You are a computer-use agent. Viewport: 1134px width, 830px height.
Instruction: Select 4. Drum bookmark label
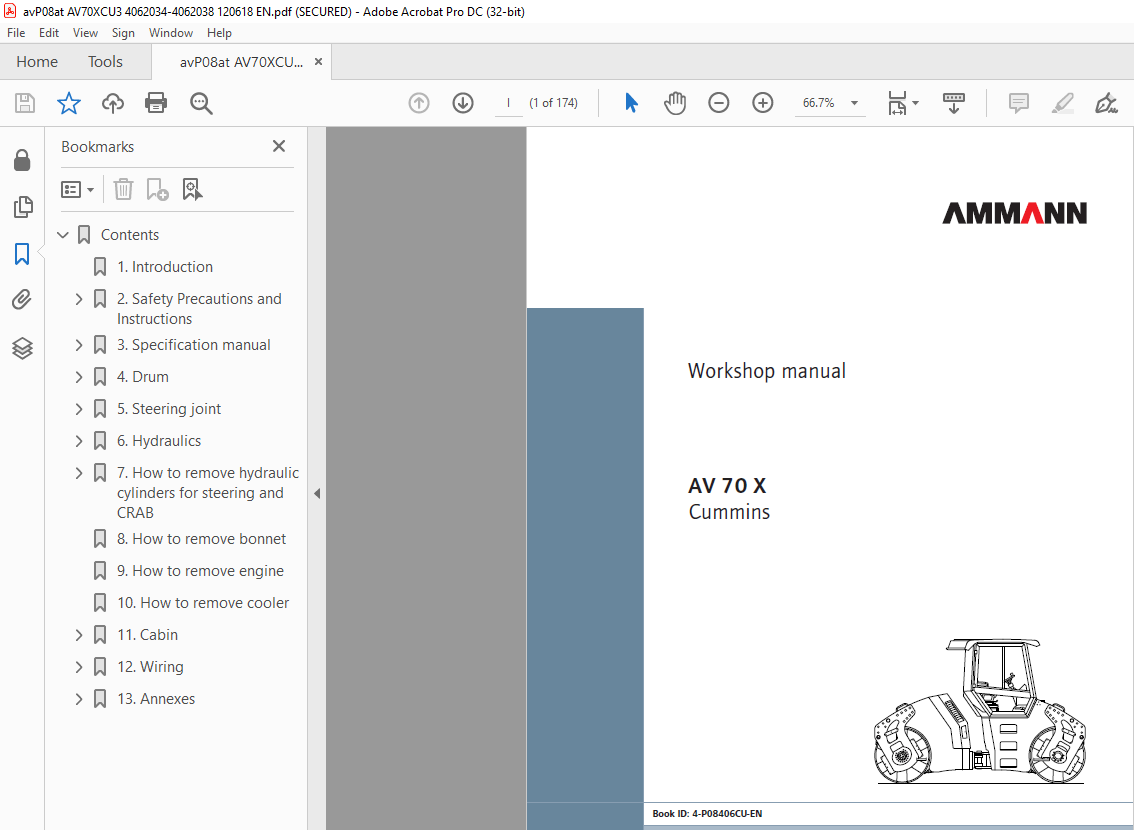tap(142, 377)
